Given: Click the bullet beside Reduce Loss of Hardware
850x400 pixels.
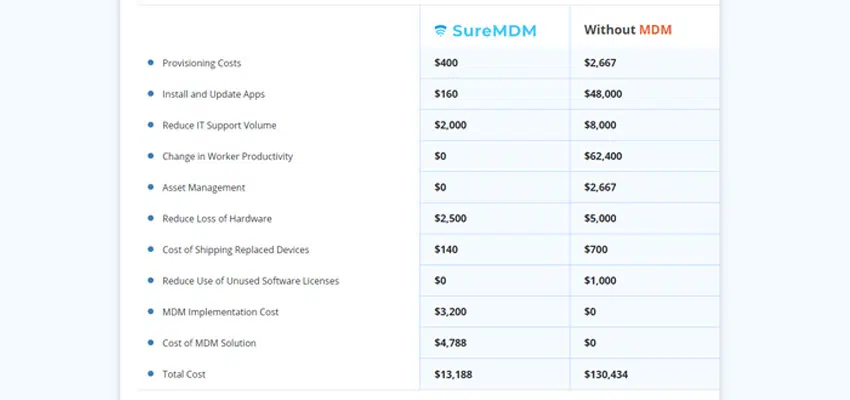Looking at the screenshot, I should point(151,218).
